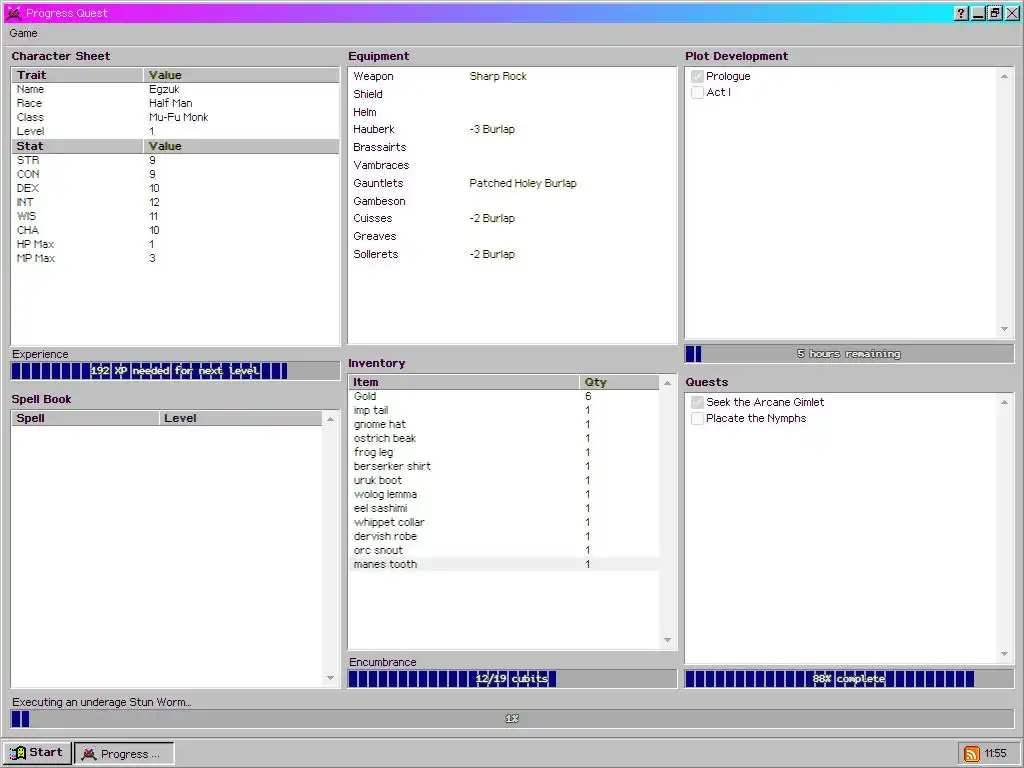Select the INT stat row
This screenshot has height=768, width=1024.
(x=175, y=202)
